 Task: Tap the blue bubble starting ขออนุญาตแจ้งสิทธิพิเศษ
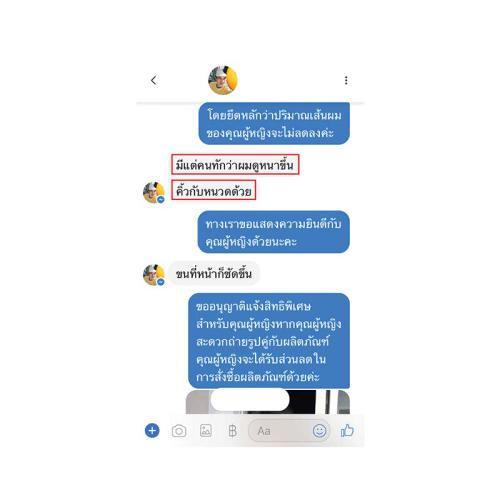pyautogui.click(x=269, y=341)
